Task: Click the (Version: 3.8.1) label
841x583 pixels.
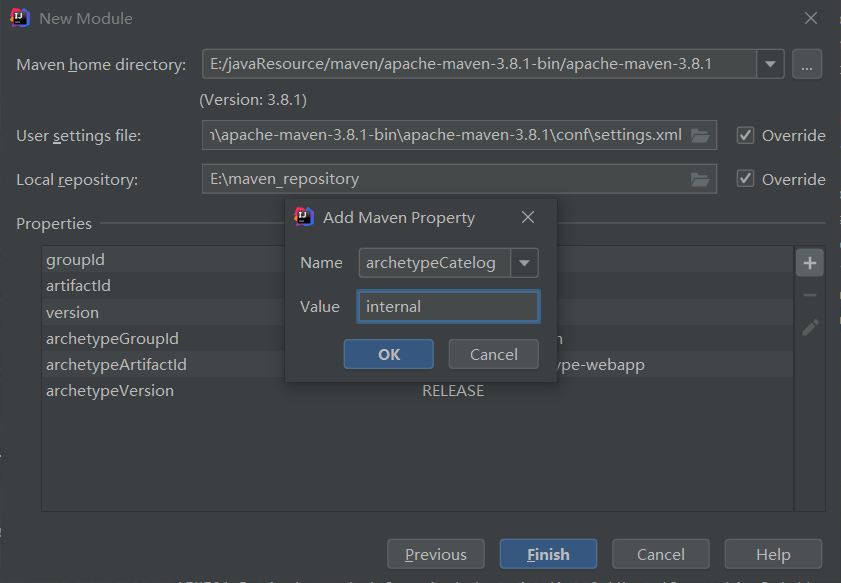Action: click(253, 100)
